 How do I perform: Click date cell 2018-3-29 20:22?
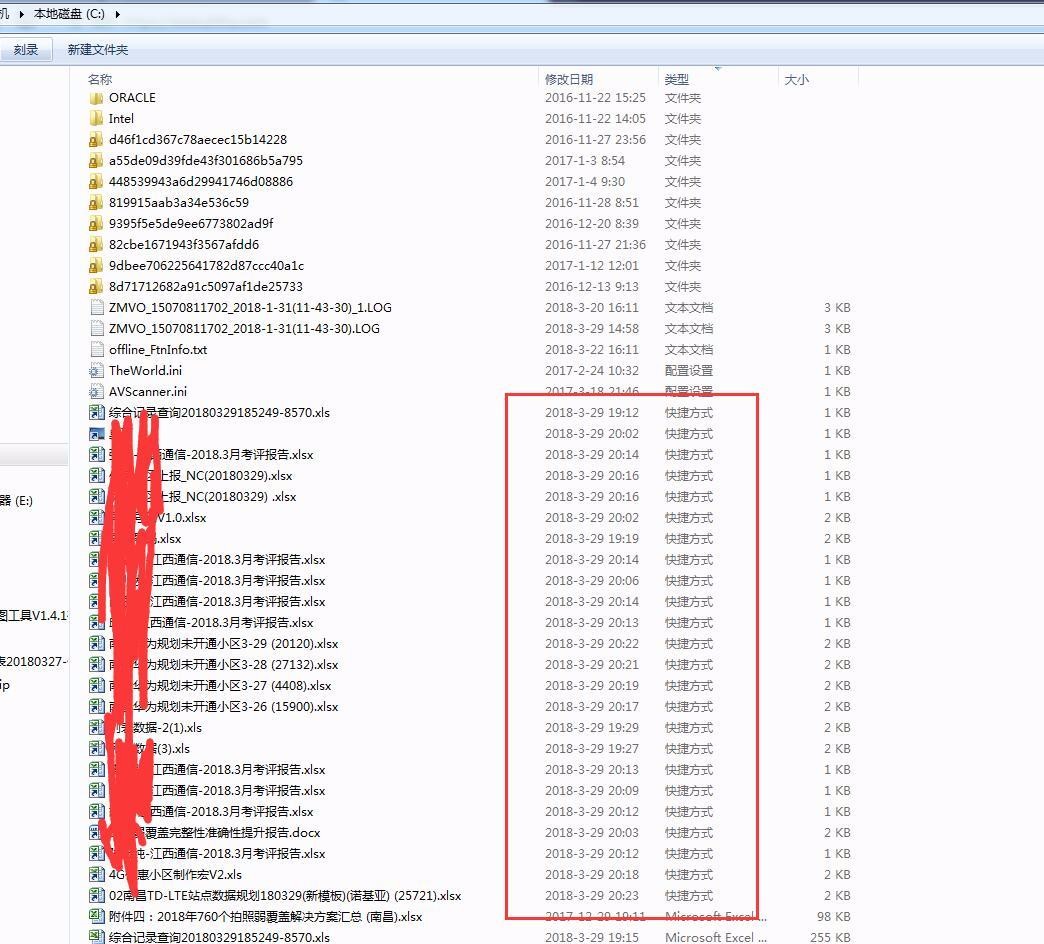point(591,644)
